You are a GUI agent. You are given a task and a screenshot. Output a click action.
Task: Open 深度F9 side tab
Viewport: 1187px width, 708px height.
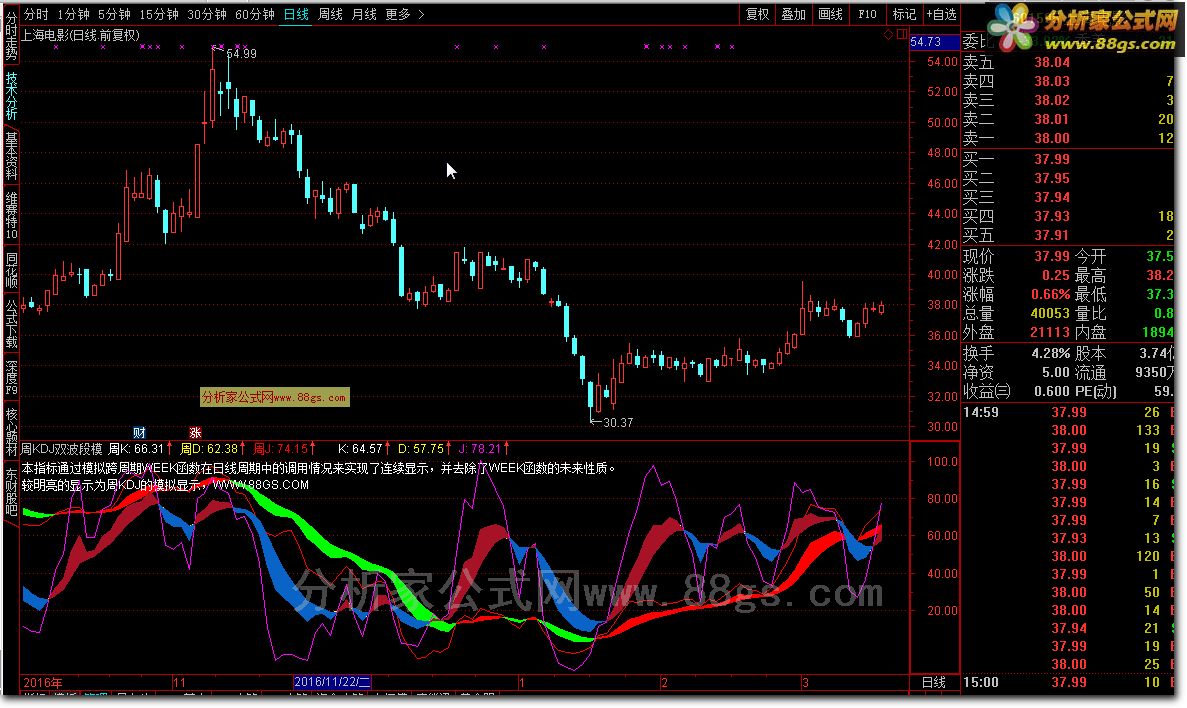(x=11, y=377)
